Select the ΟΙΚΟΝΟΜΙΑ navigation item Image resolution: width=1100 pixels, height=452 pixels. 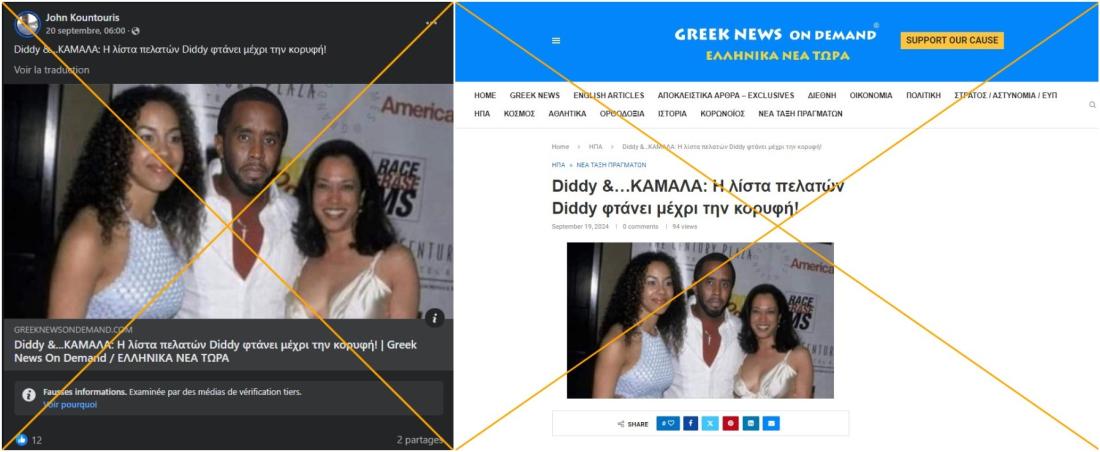871,95
